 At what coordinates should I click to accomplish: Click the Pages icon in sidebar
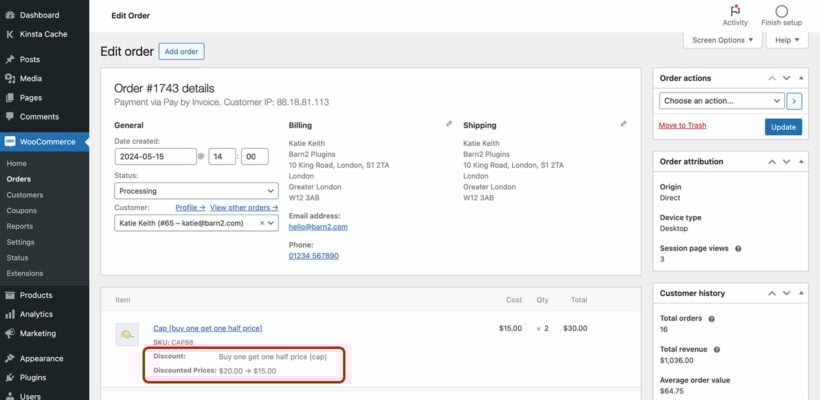[9, 97]
